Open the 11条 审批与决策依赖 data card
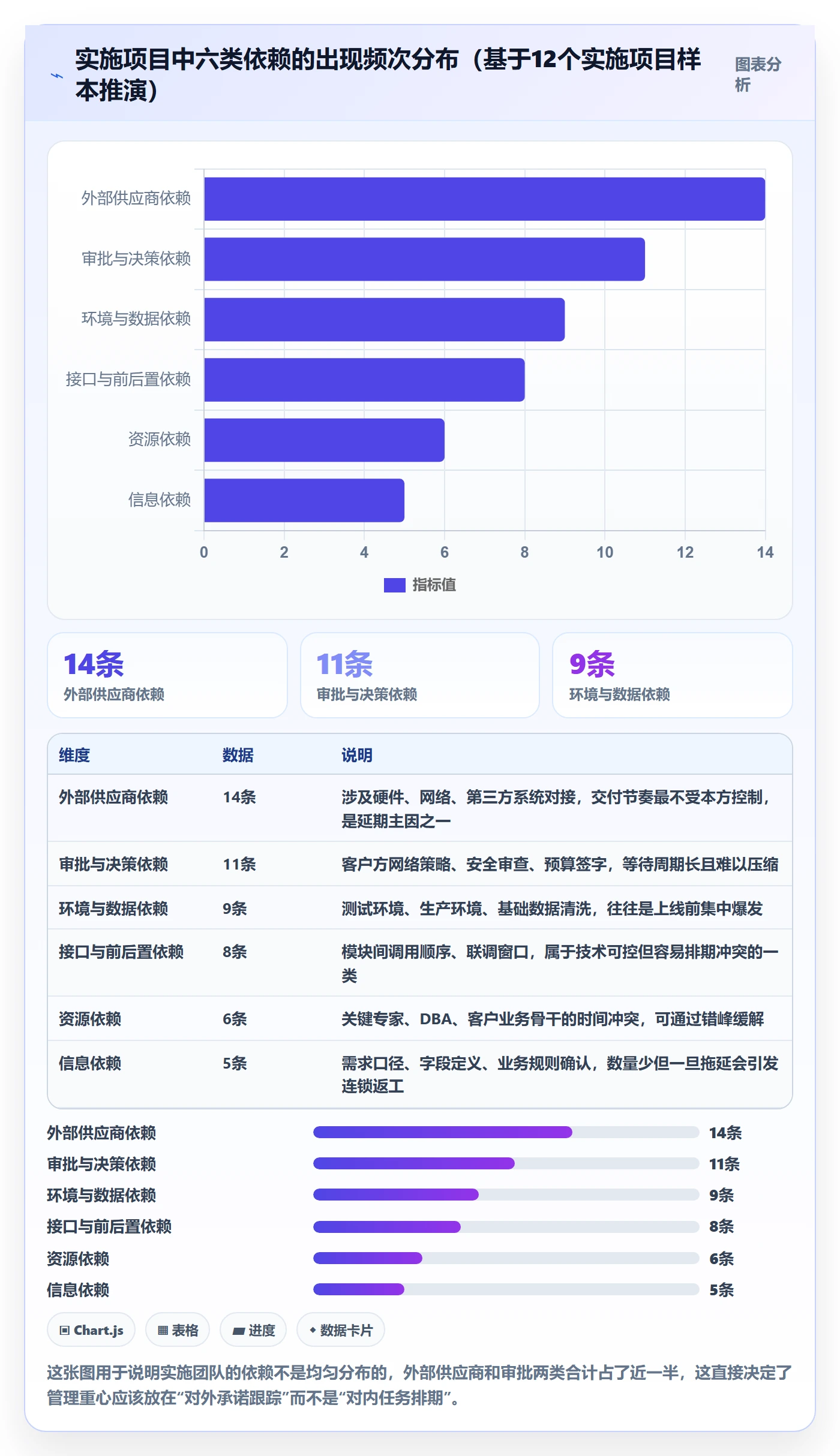This screenshot has width=840, height=1456. click(x=420, y=675)
